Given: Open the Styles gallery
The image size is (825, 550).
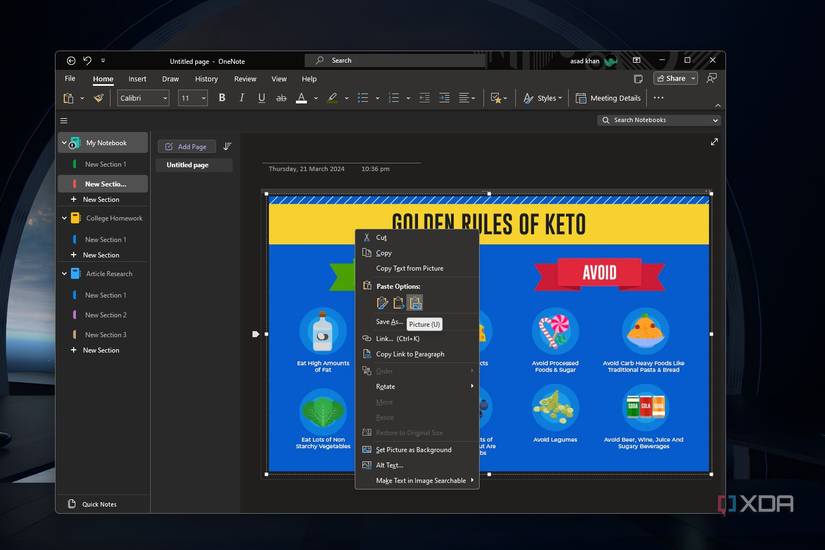Looking at the screenshot, I should coord(542,98).
